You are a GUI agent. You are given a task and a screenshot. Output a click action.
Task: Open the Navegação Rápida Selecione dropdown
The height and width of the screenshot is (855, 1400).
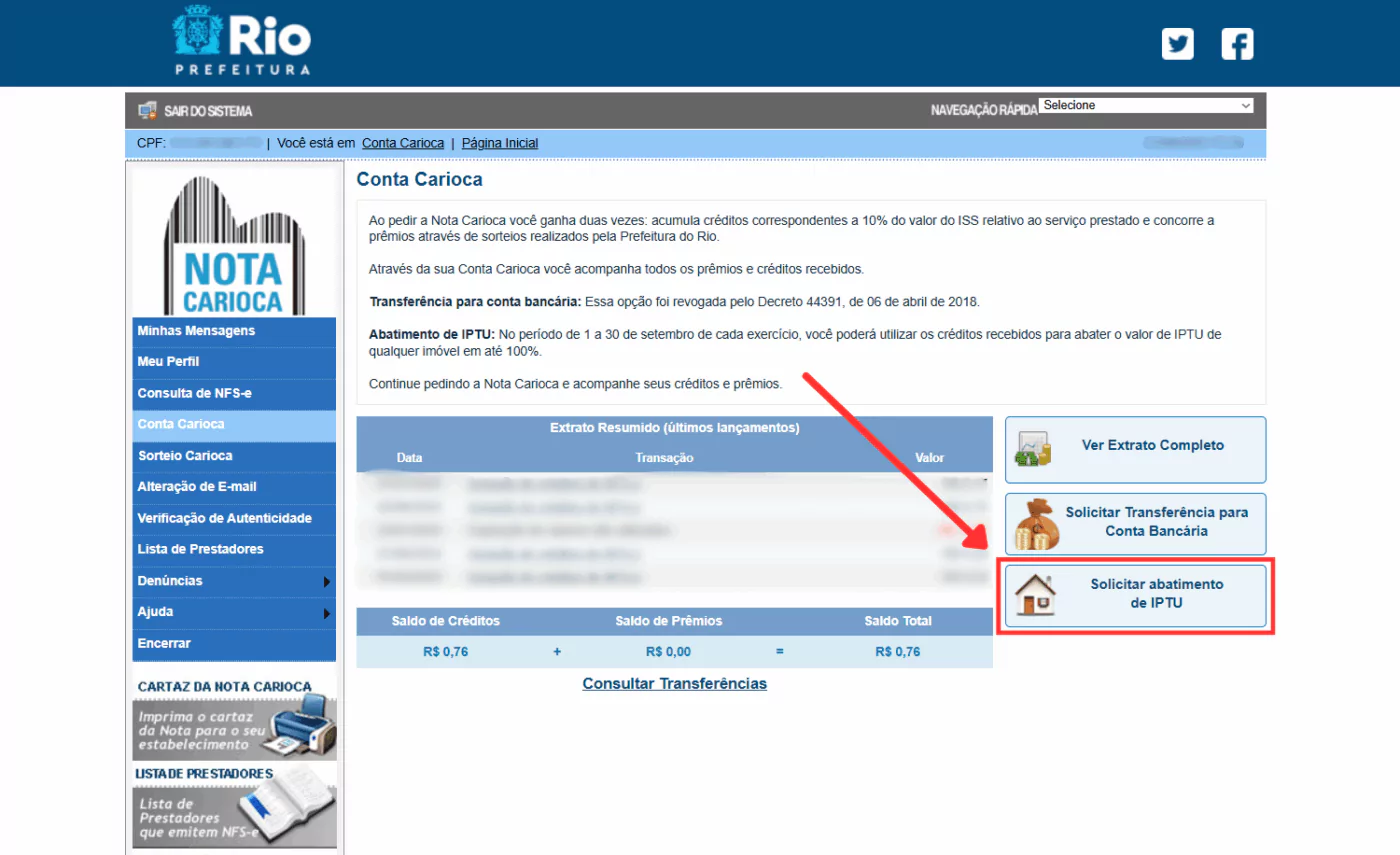coord(1146,104)
